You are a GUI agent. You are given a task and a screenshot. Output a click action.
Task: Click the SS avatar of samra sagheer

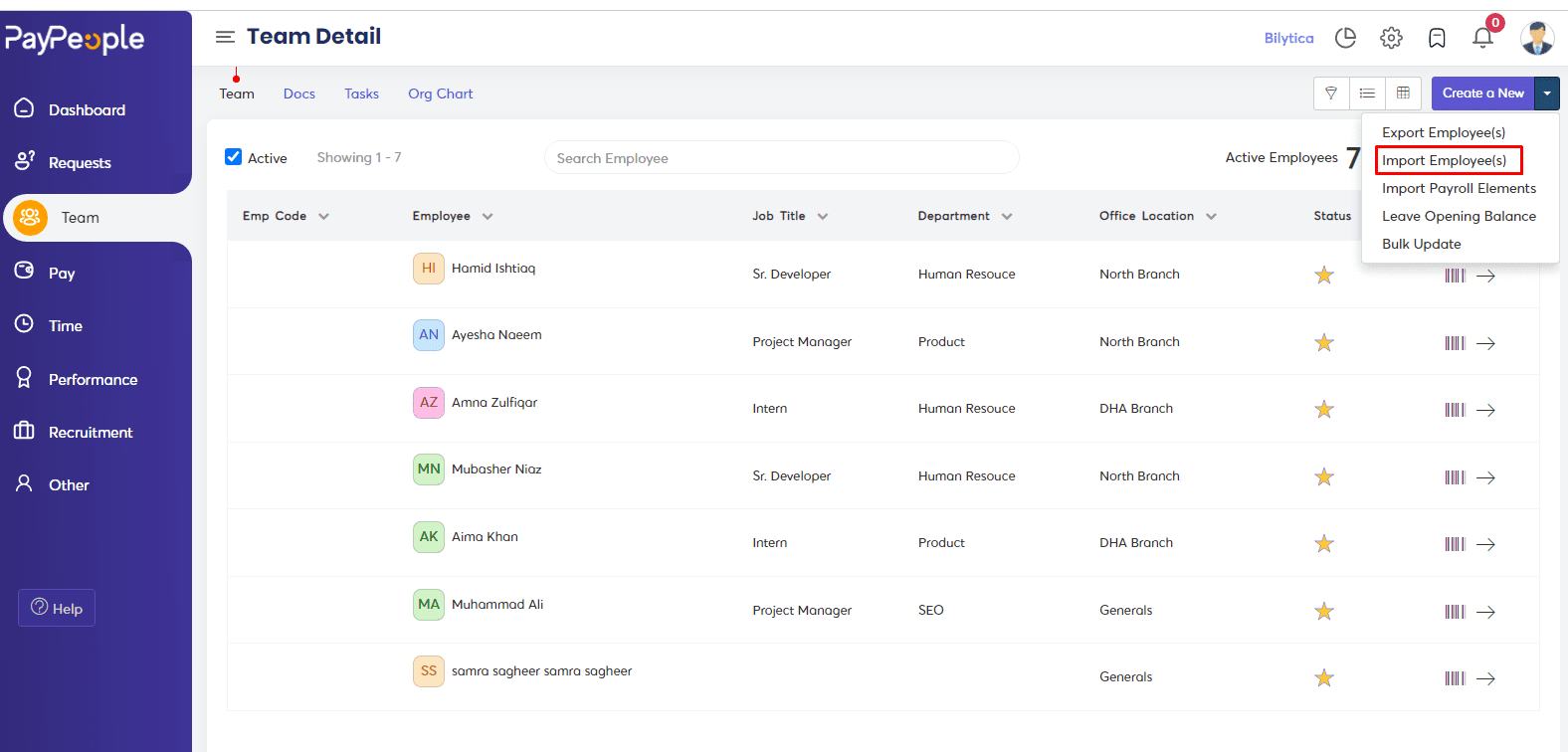click(429, 671)
